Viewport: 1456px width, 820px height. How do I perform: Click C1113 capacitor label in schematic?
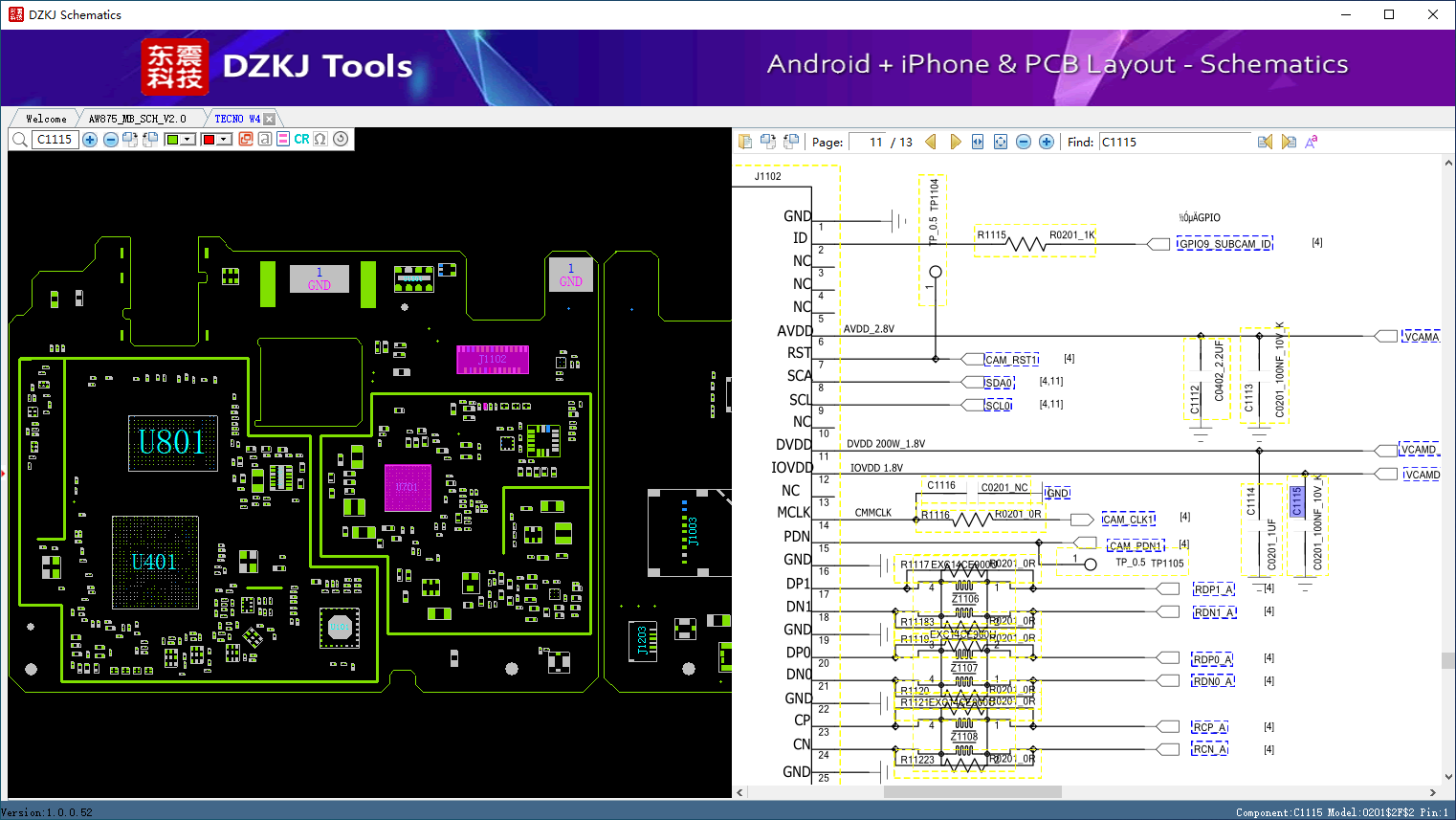pos(1248,398)
